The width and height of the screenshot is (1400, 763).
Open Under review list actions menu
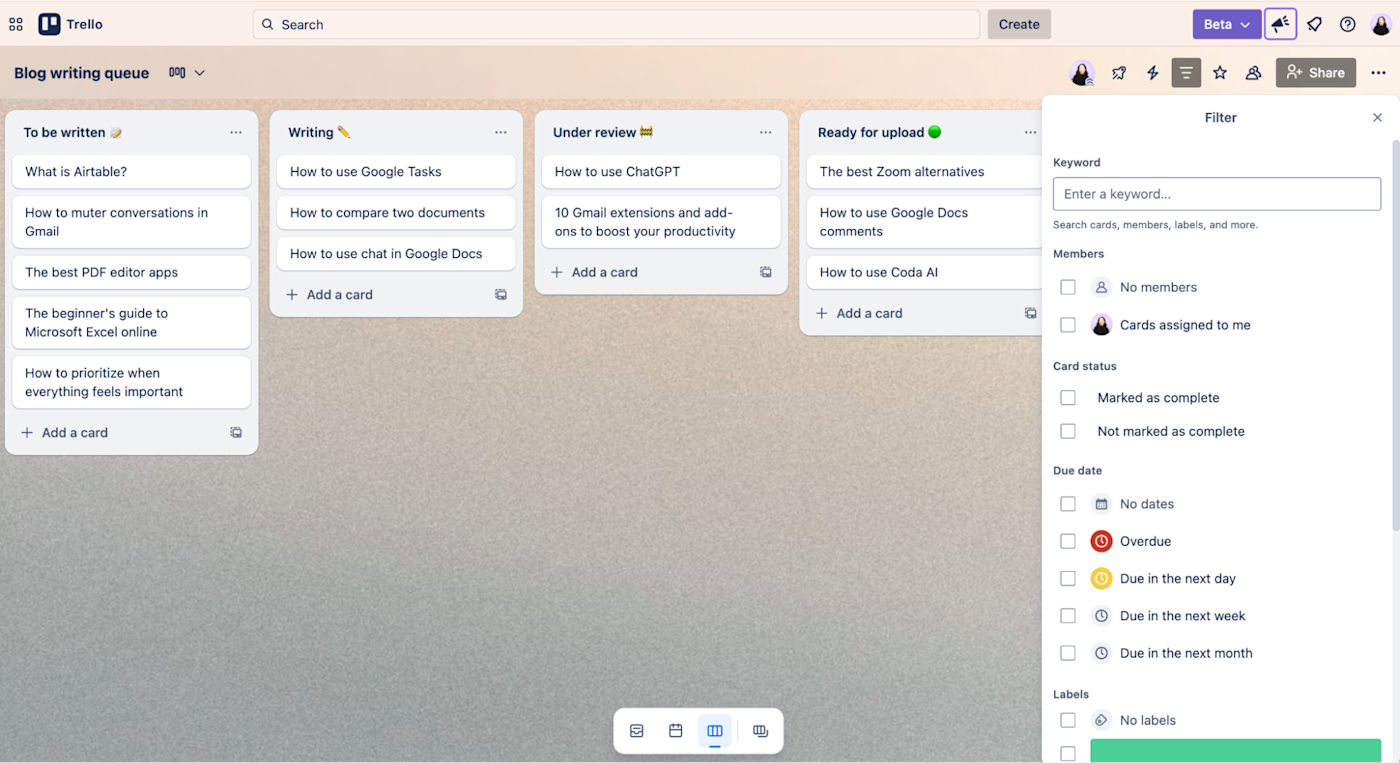pos(766,132)
